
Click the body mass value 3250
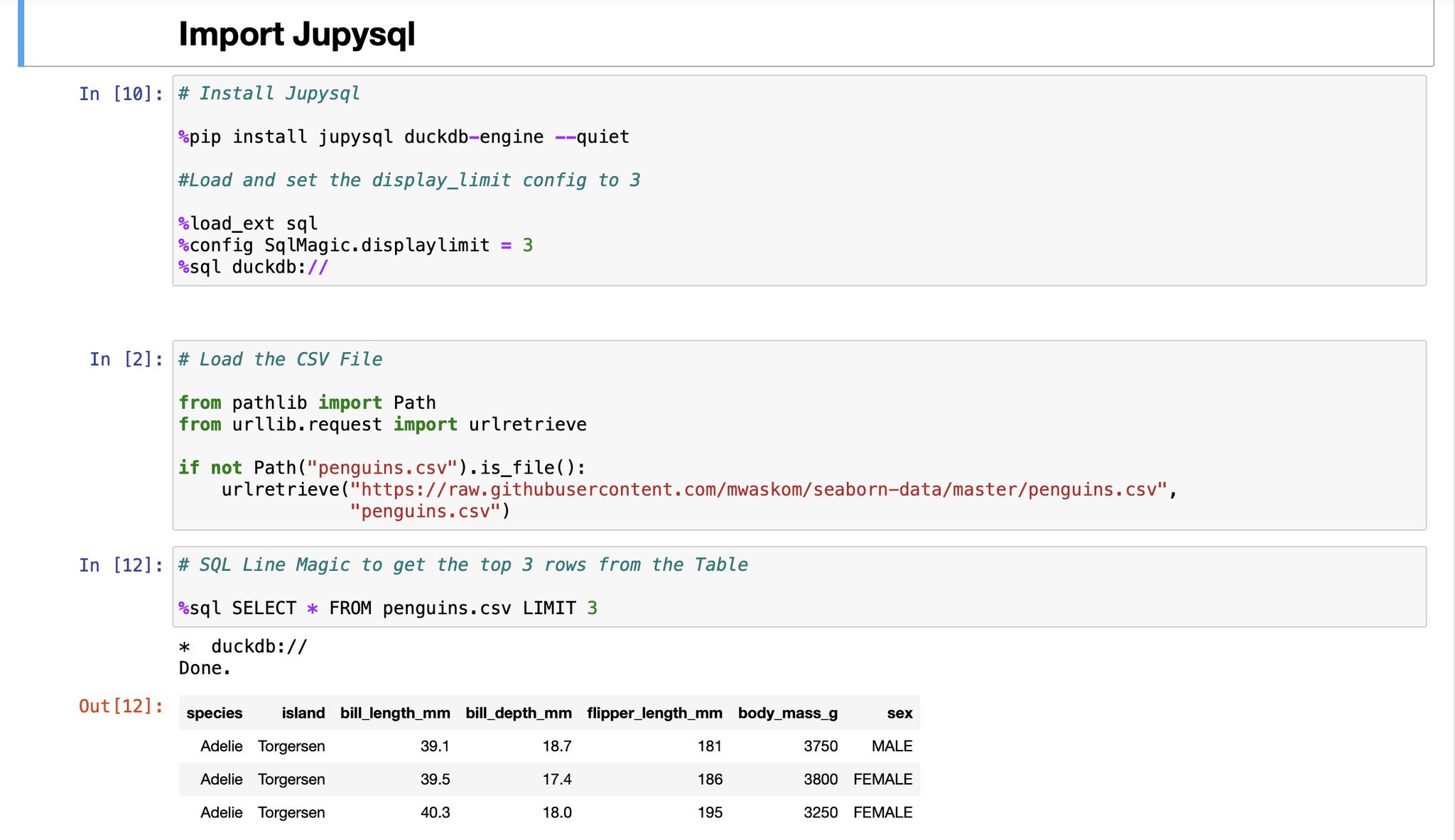click(x=821, y=812)
